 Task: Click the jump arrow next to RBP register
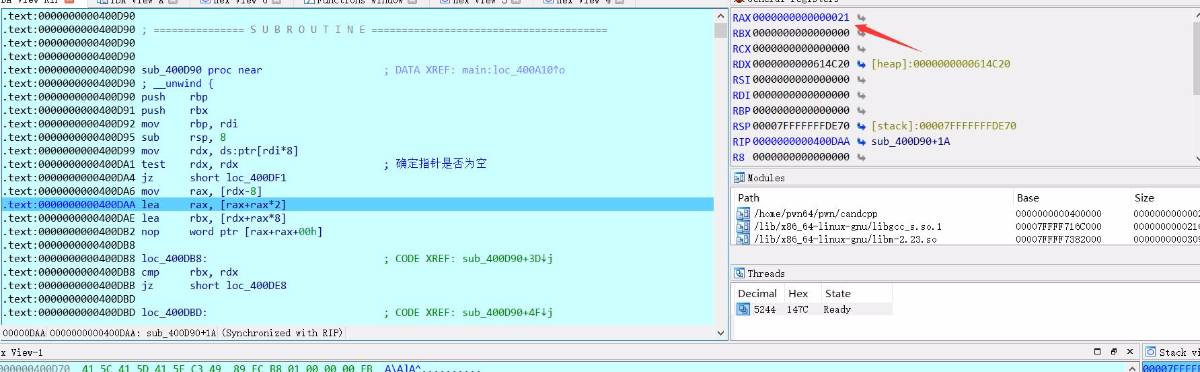[x=860, y=110]
